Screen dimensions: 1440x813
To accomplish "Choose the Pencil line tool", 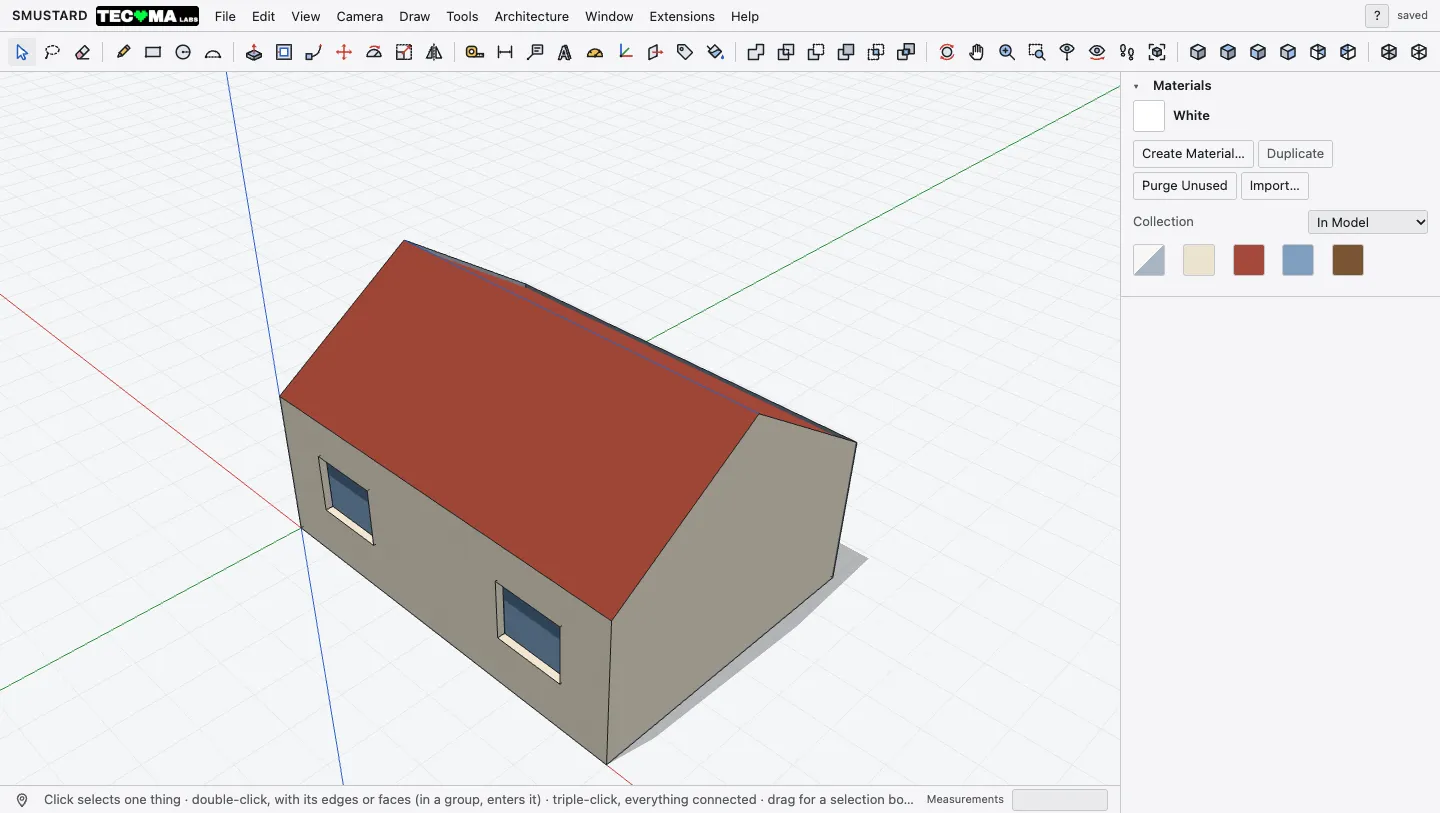I will [123, 52].
